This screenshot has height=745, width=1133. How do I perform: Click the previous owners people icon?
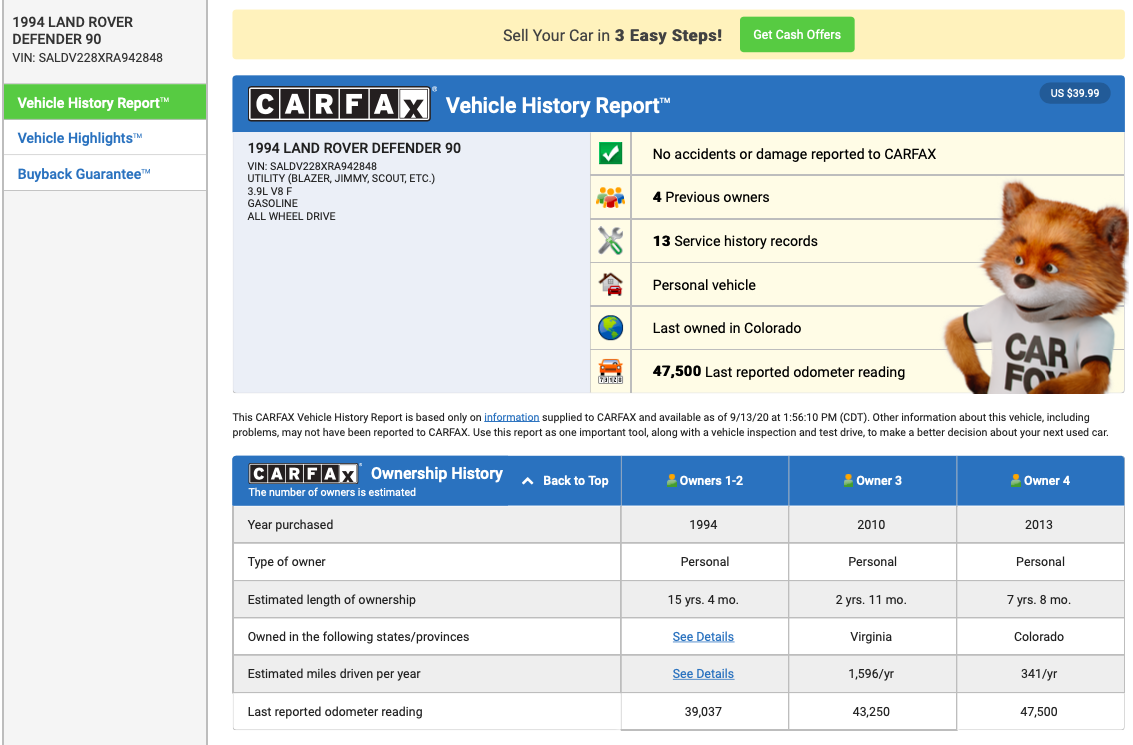point(611,197)
